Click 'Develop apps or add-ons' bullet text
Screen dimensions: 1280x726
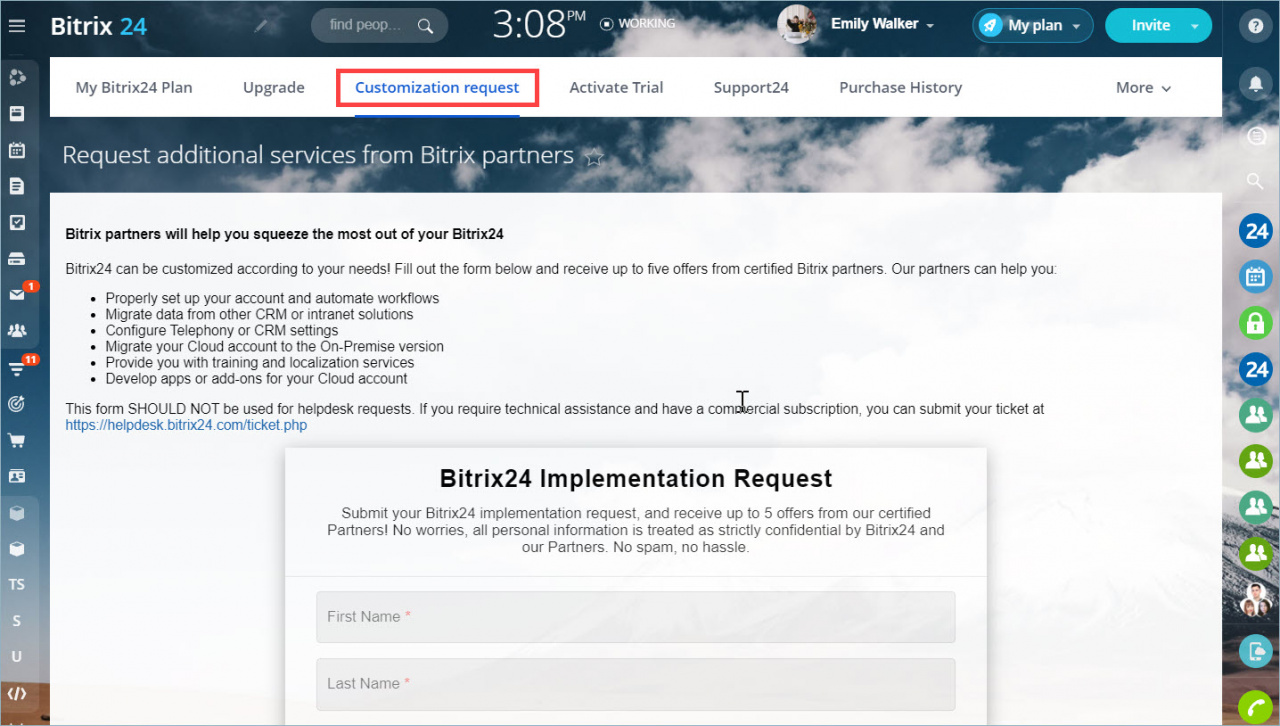click(x=257, y=379)
